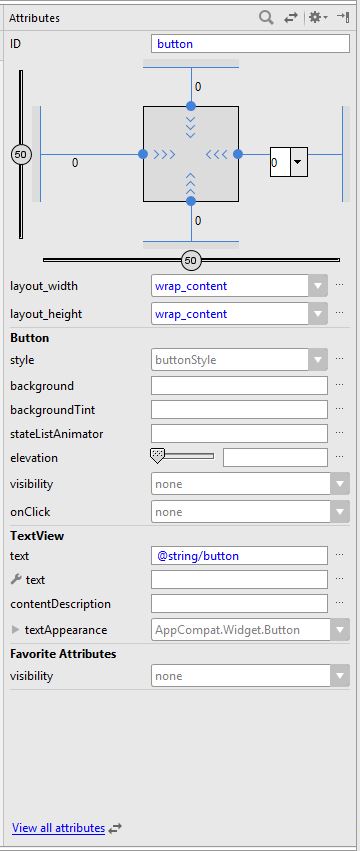
Task: Open resource picker for layout_width
Action: (339, 284)
